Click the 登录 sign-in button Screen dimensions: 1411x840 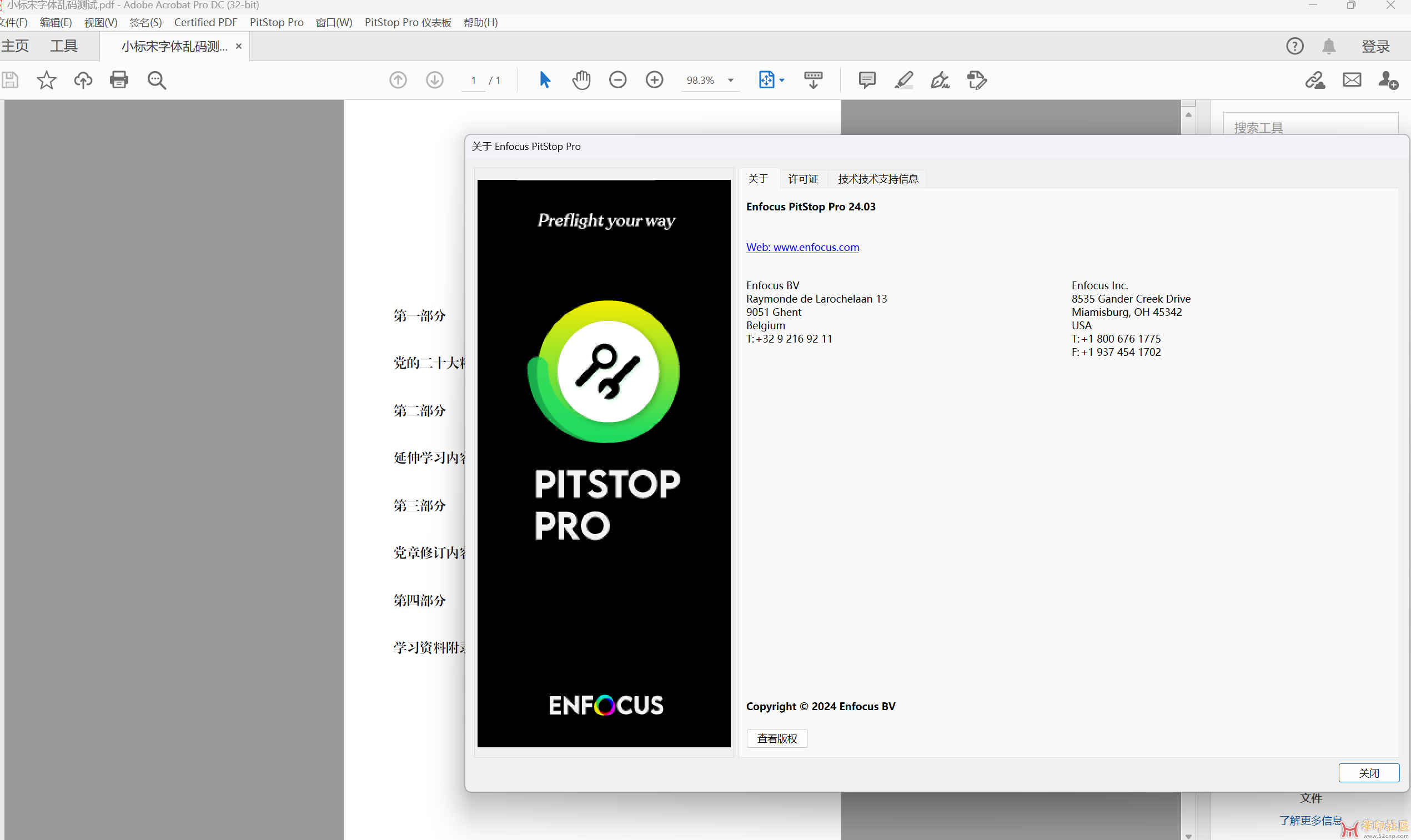tap(1375, 47)
